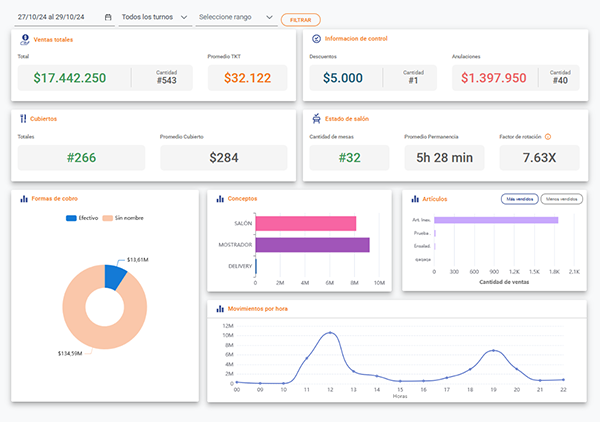Click the Estado de salón table icon
The image size is (600, 422).
[x=316, y=118]
